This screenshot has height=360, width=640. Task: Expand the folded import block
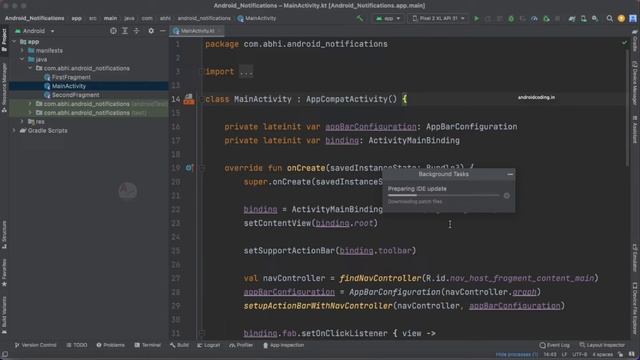pos(246,72)
